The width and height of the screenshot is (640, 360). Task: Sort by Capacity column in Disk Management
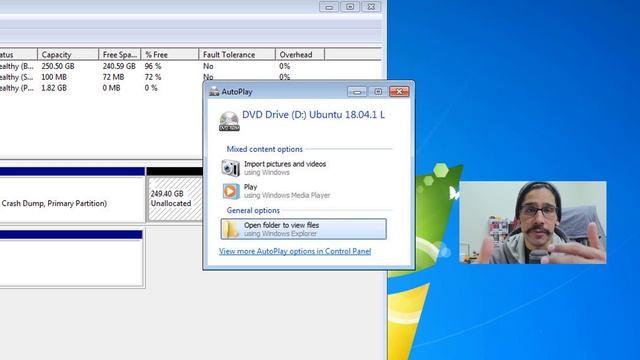click(68, 54)
